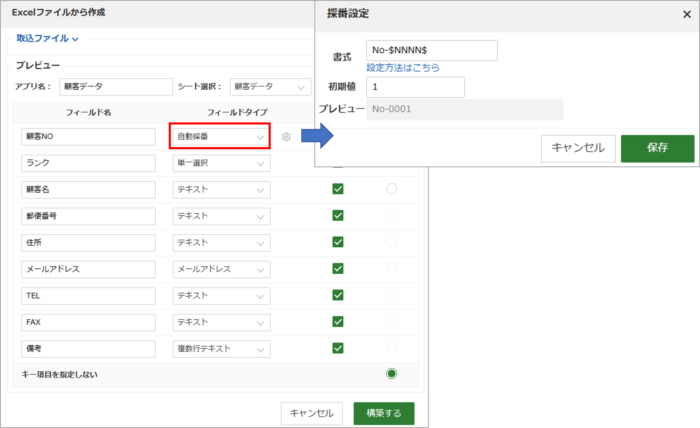Uncheck the 備考 import checkbox
Viewport: 700px width, 428px height.
click(338, 348)
